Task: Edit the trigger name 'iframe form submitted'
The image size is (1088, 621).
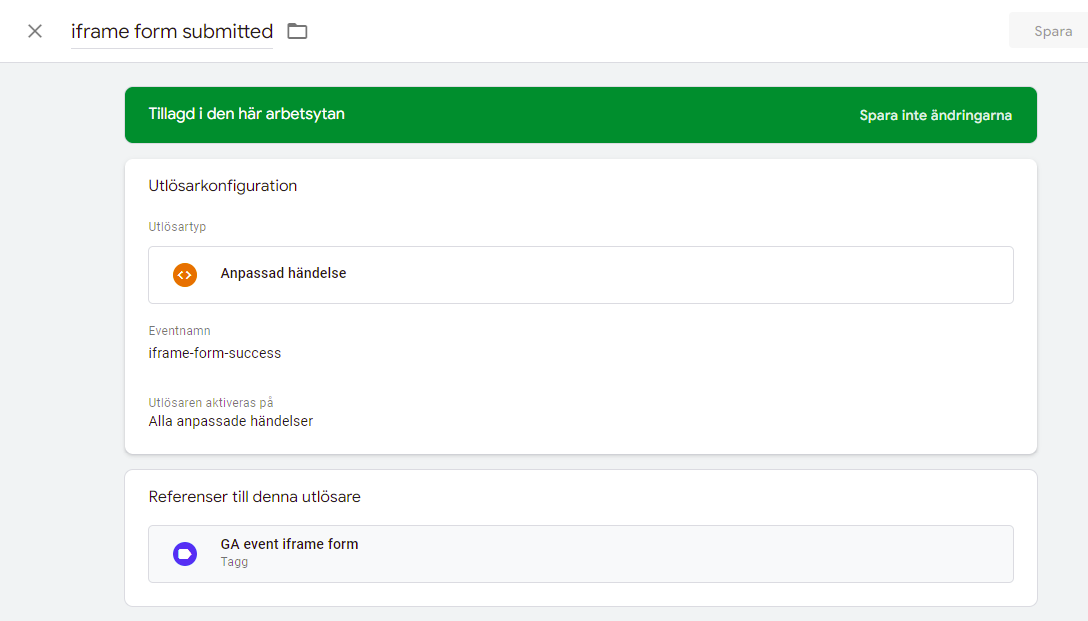Action: (171, 32)
